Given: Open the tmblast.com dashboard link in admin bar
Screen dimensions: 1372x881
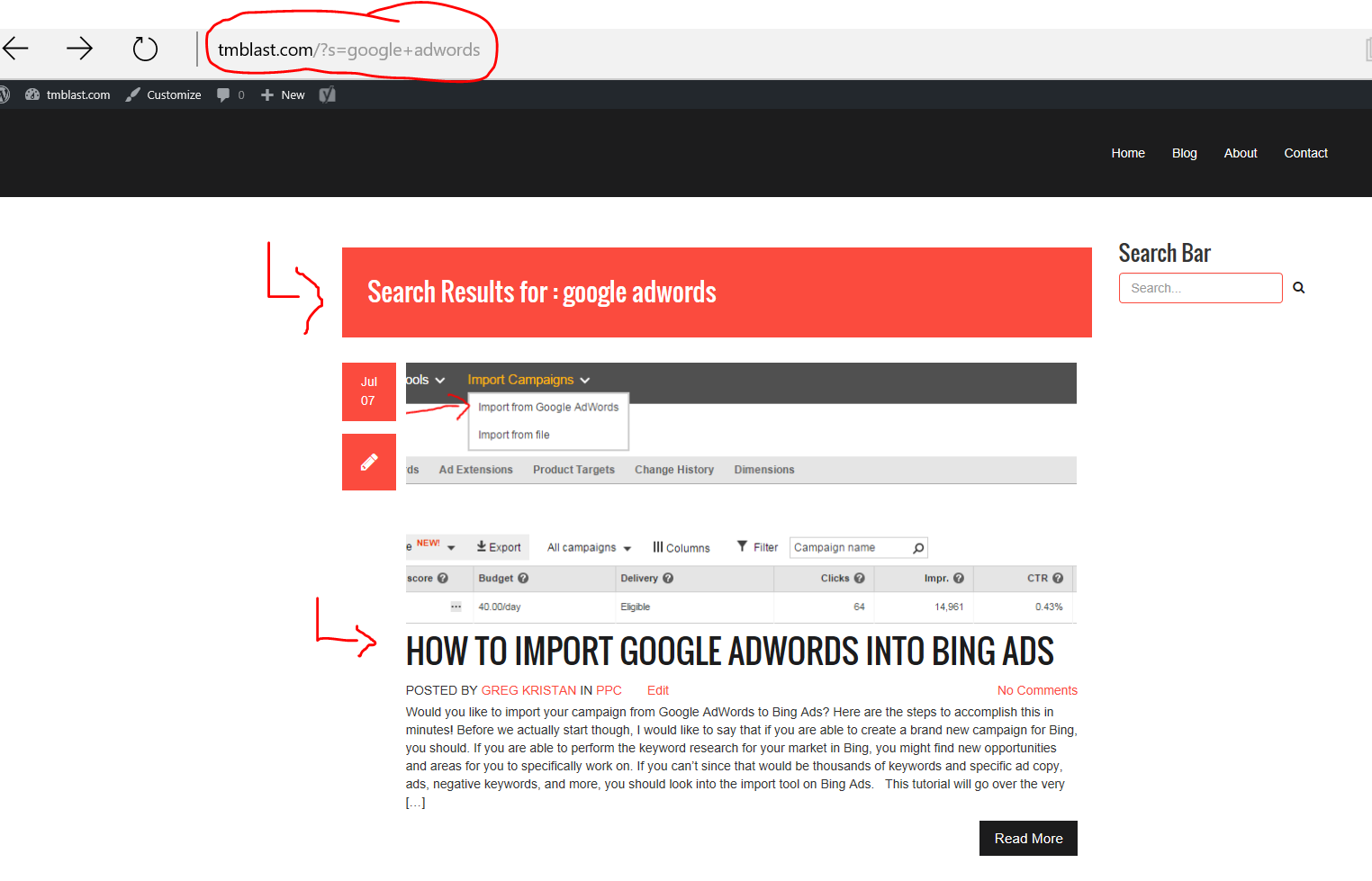Looking at the screenshot, I should 68,94.
